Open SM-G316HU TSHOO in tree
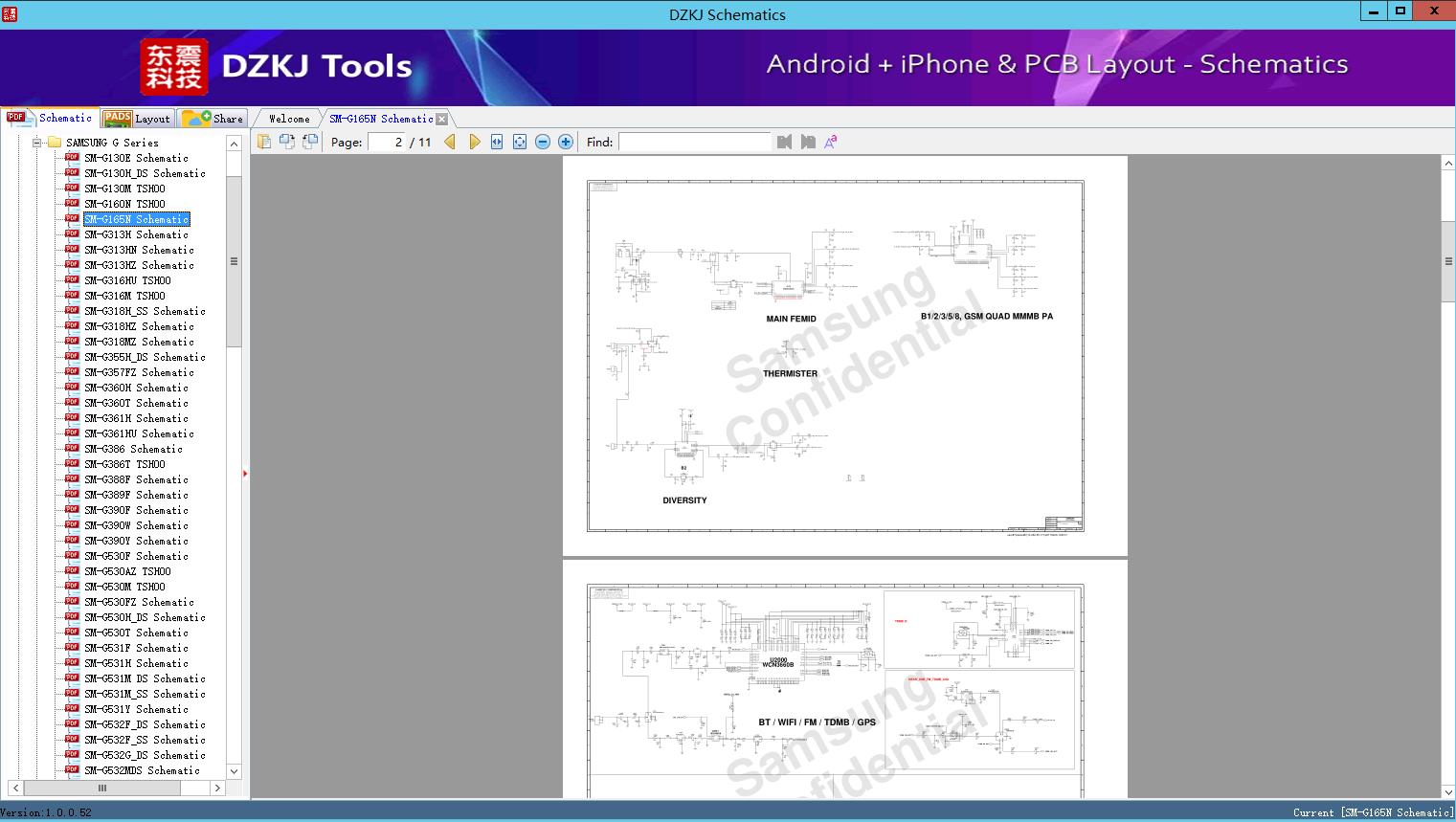Viewport: 1456px width, 822px height. click(127, 280)
